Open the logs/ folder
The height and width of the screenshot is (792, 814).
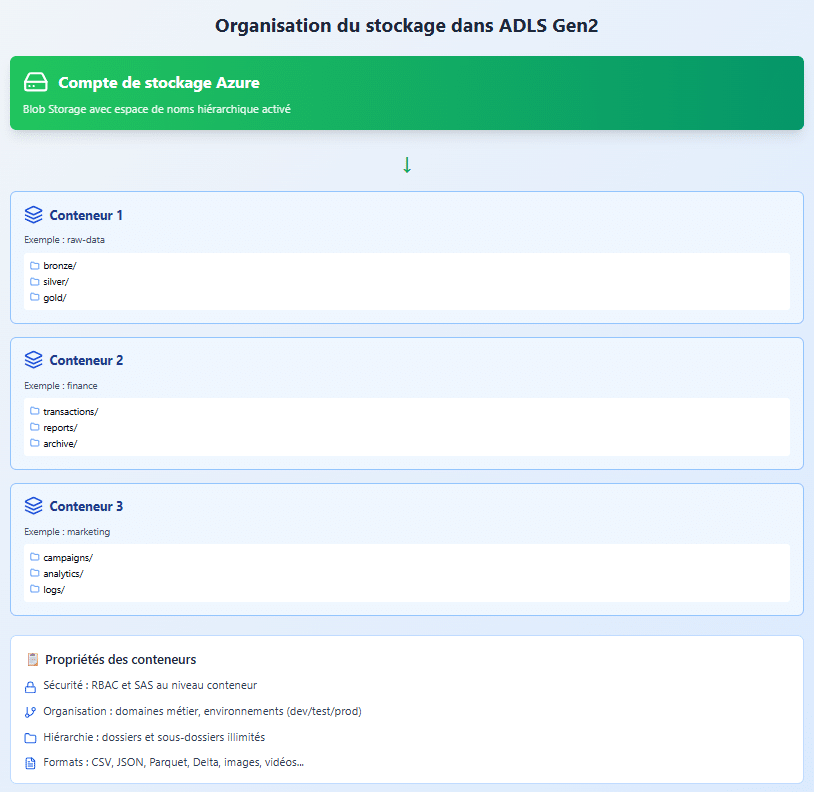pyautogui.click(x=53, y=590)
